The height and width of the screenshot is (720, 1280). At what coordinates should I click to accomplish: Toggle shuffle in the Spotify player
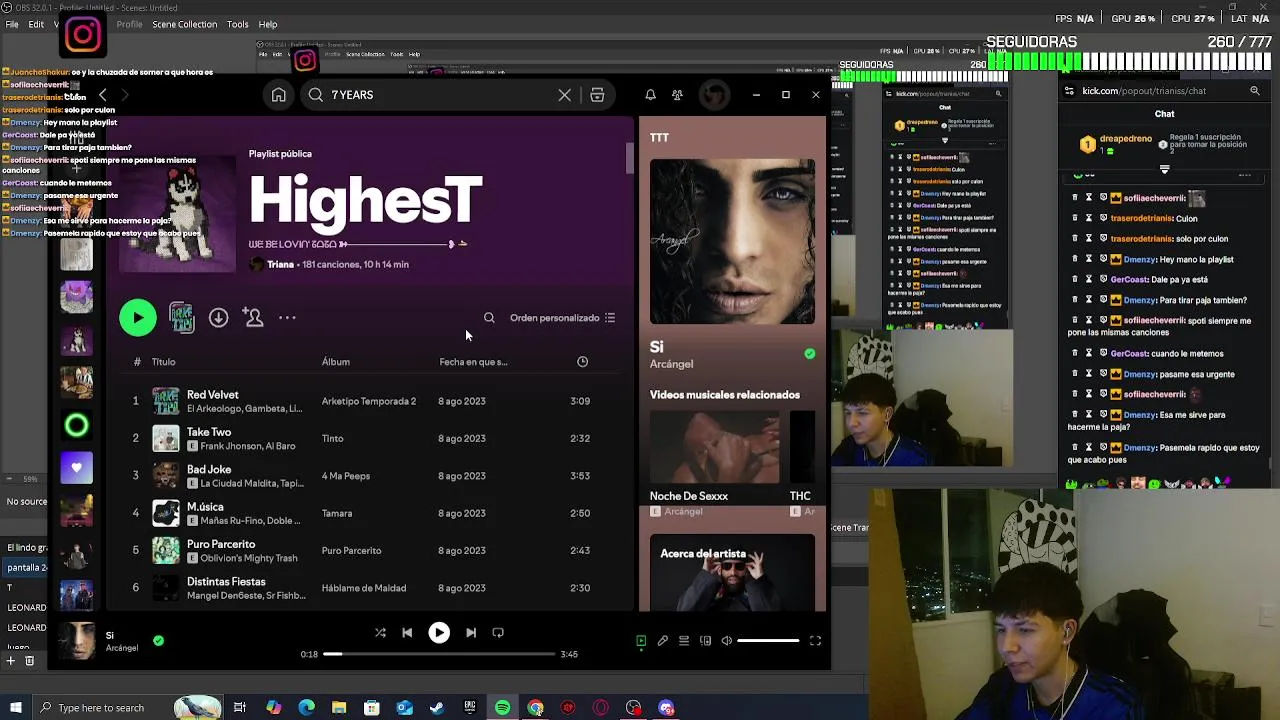pos(380,633)
